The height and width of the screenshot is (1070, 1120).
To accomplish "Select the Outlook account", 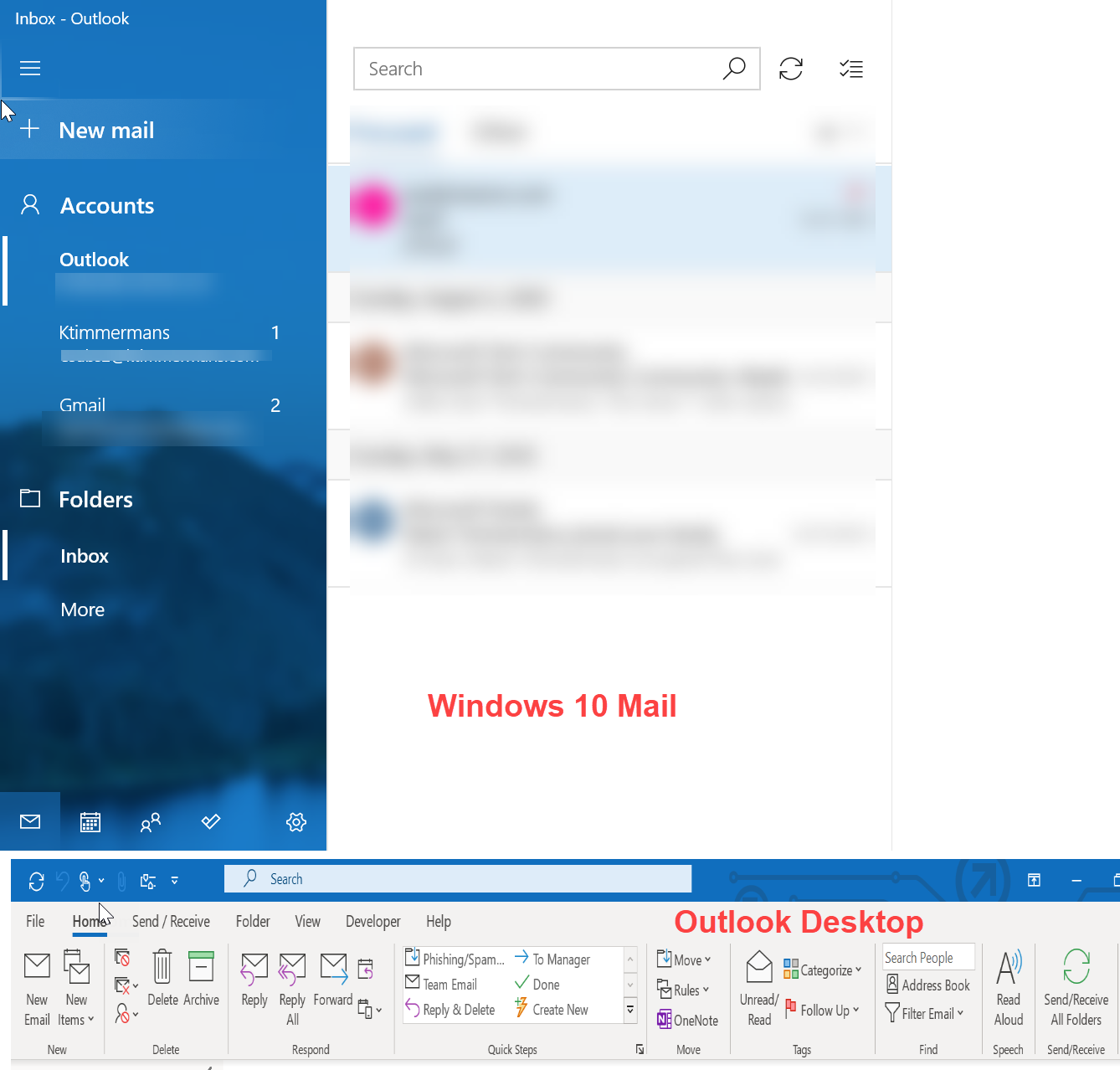I will 163,271.
